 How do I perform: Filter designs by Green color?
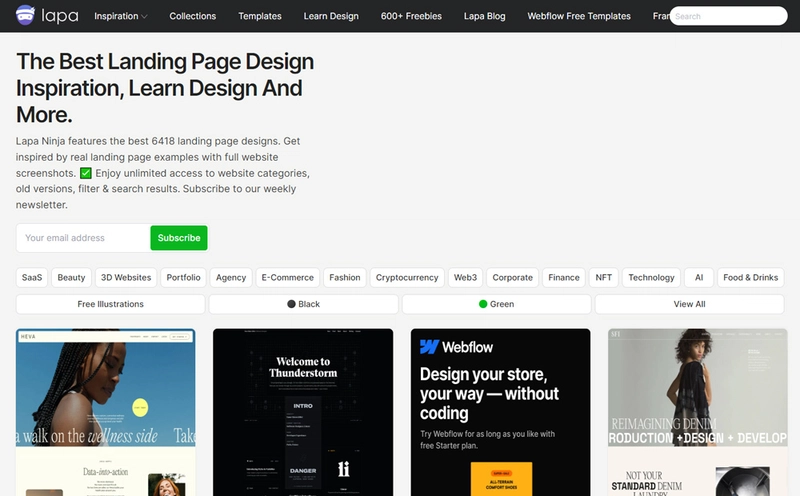pos(496,304)
